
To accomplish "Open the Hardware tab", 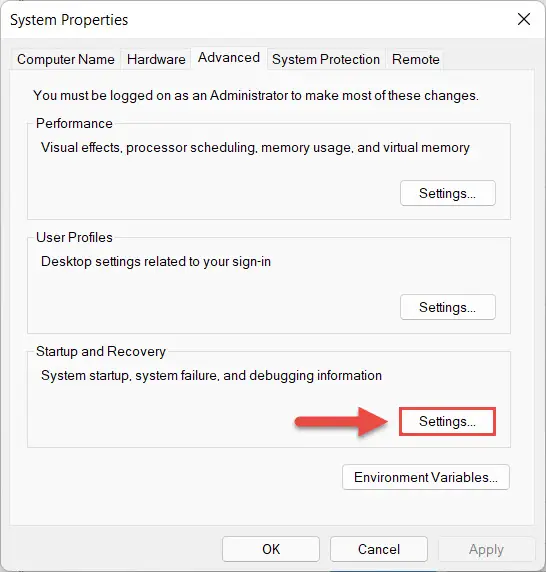I will coord(156,59).
